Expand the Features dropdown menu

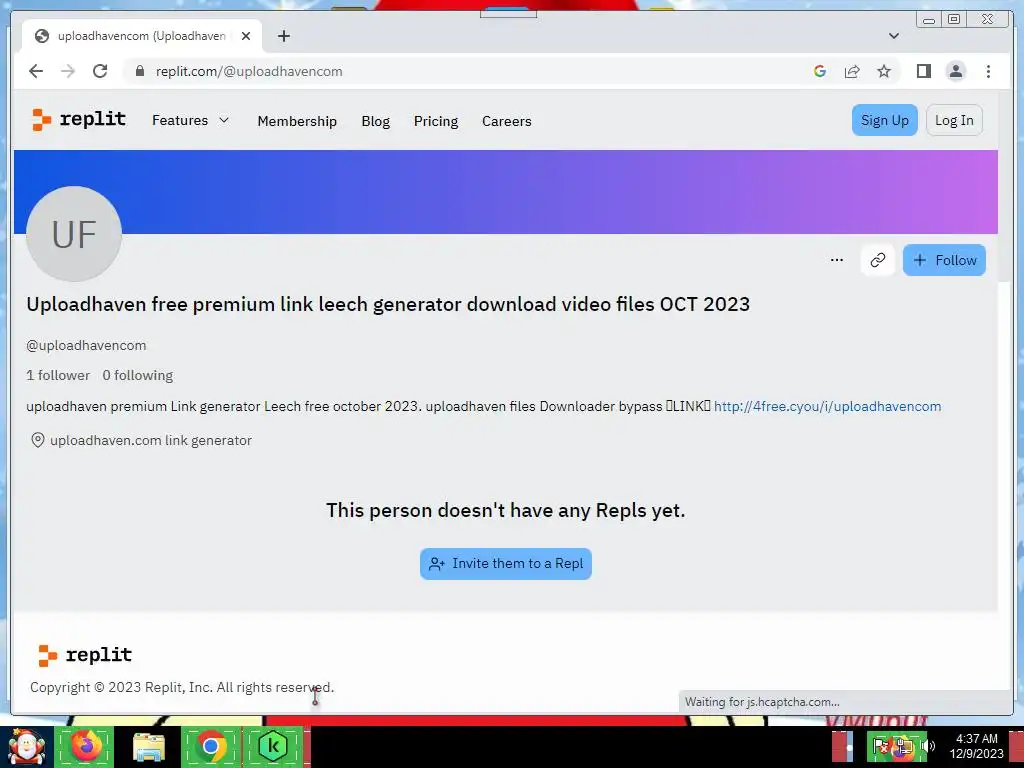[191, 120]
